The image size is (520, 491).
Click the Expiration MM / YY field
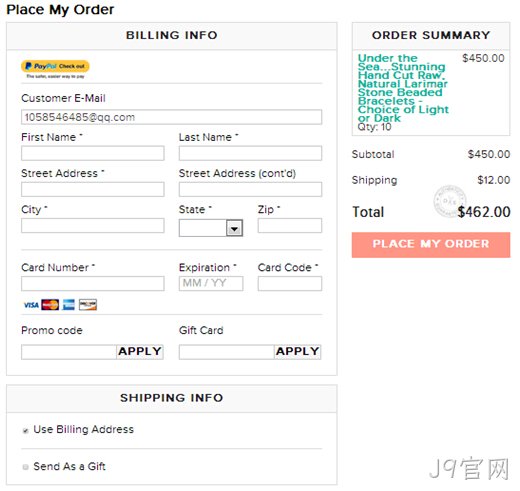(x=211, y=283)
